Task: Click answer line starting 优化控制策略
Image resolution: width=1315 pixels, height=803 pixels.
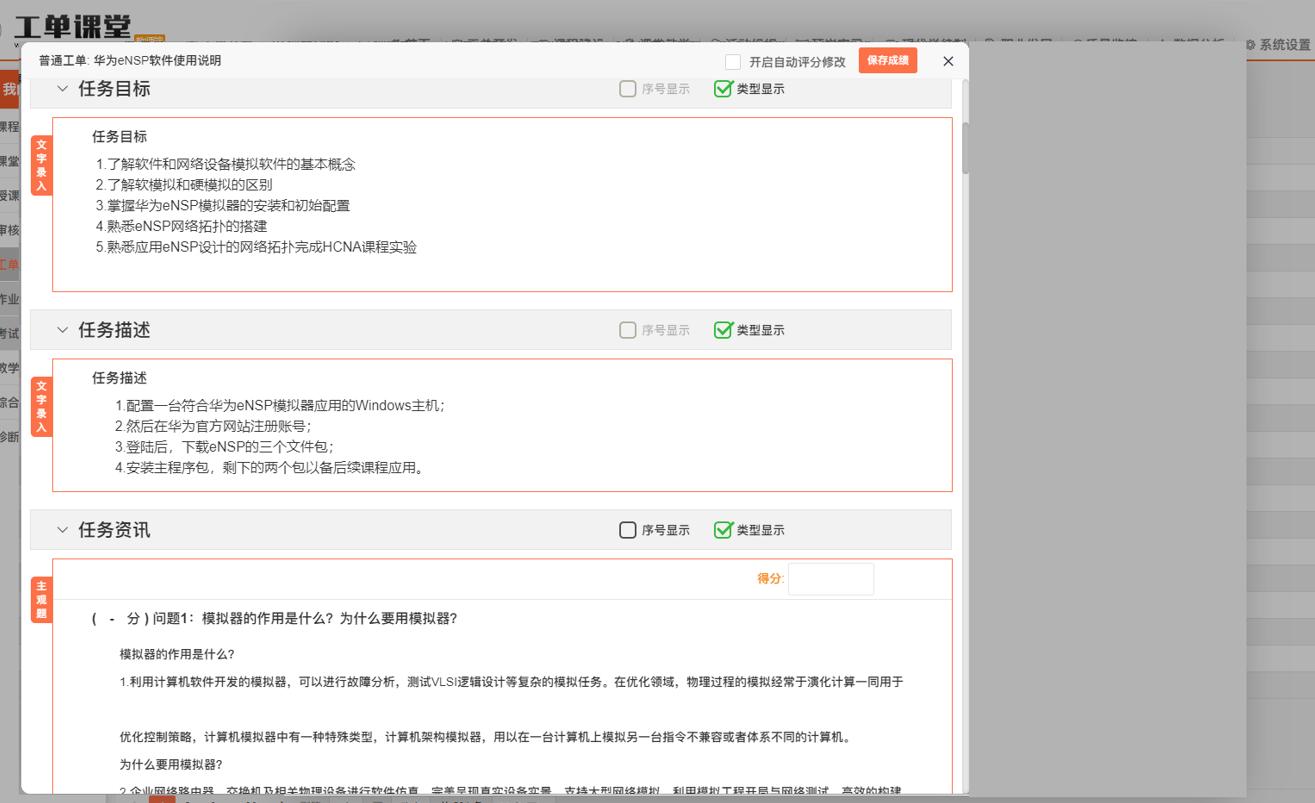Action: [x=486, y=738]
